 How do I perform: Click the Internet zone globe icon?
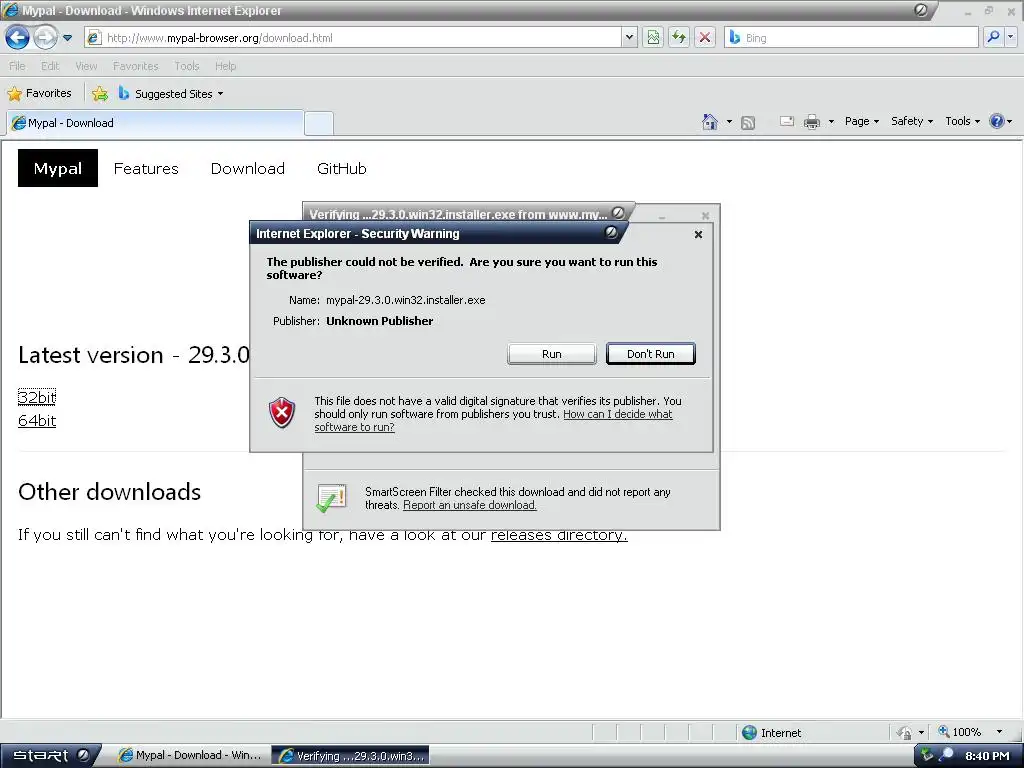pos(750,733)
